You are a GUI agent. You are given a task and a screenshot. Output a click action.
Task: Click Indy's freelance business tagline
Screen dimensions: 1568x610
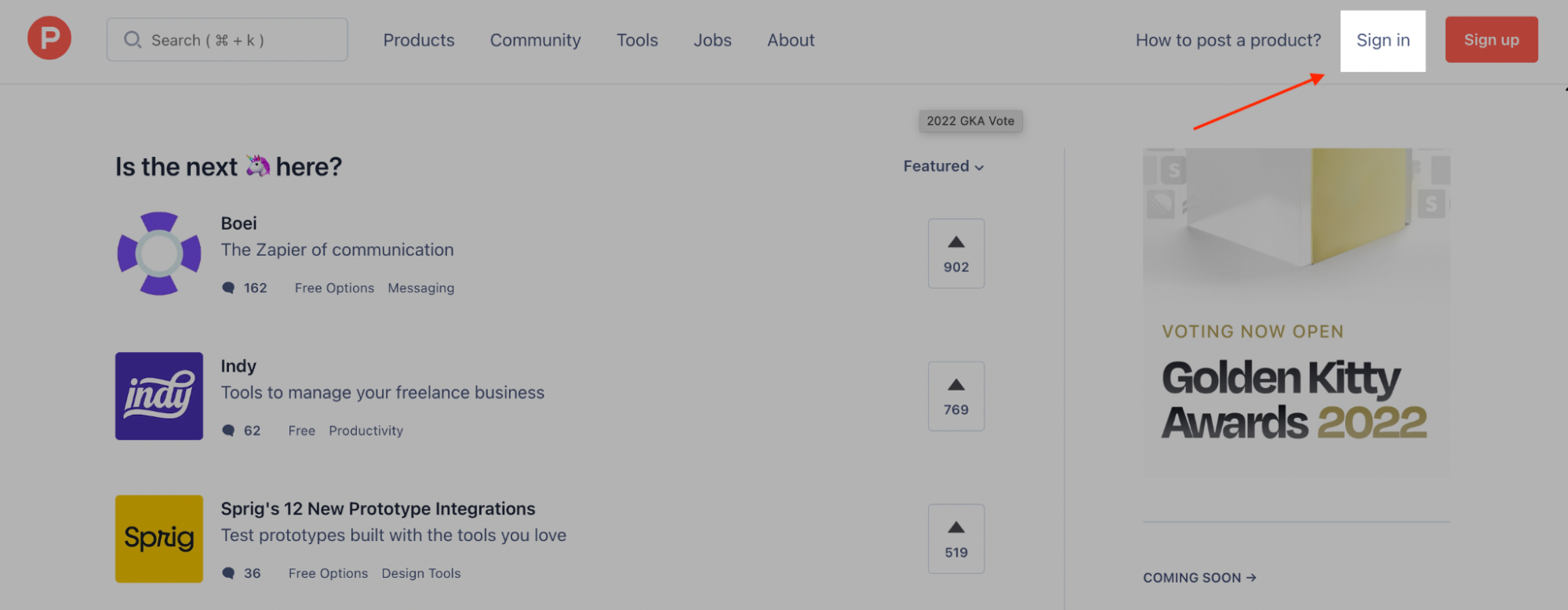pos(383,393)
